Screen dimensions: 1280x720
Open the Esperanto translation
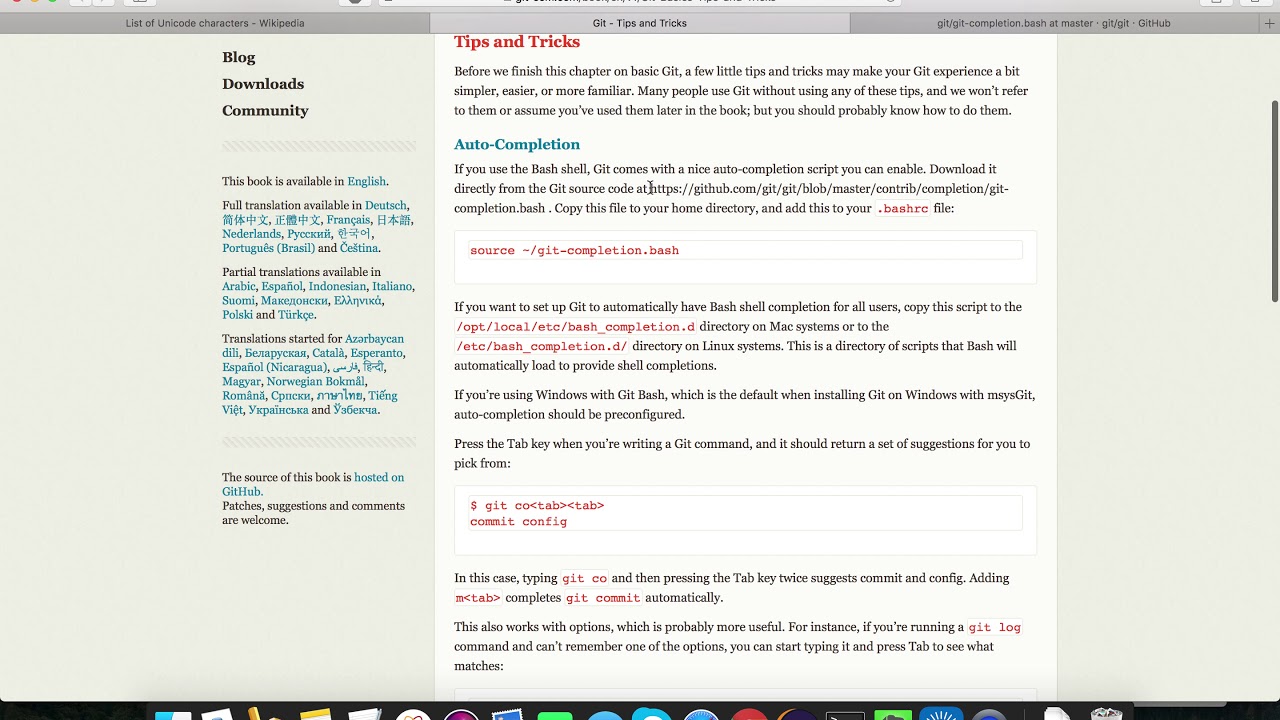tap(377, 353)
